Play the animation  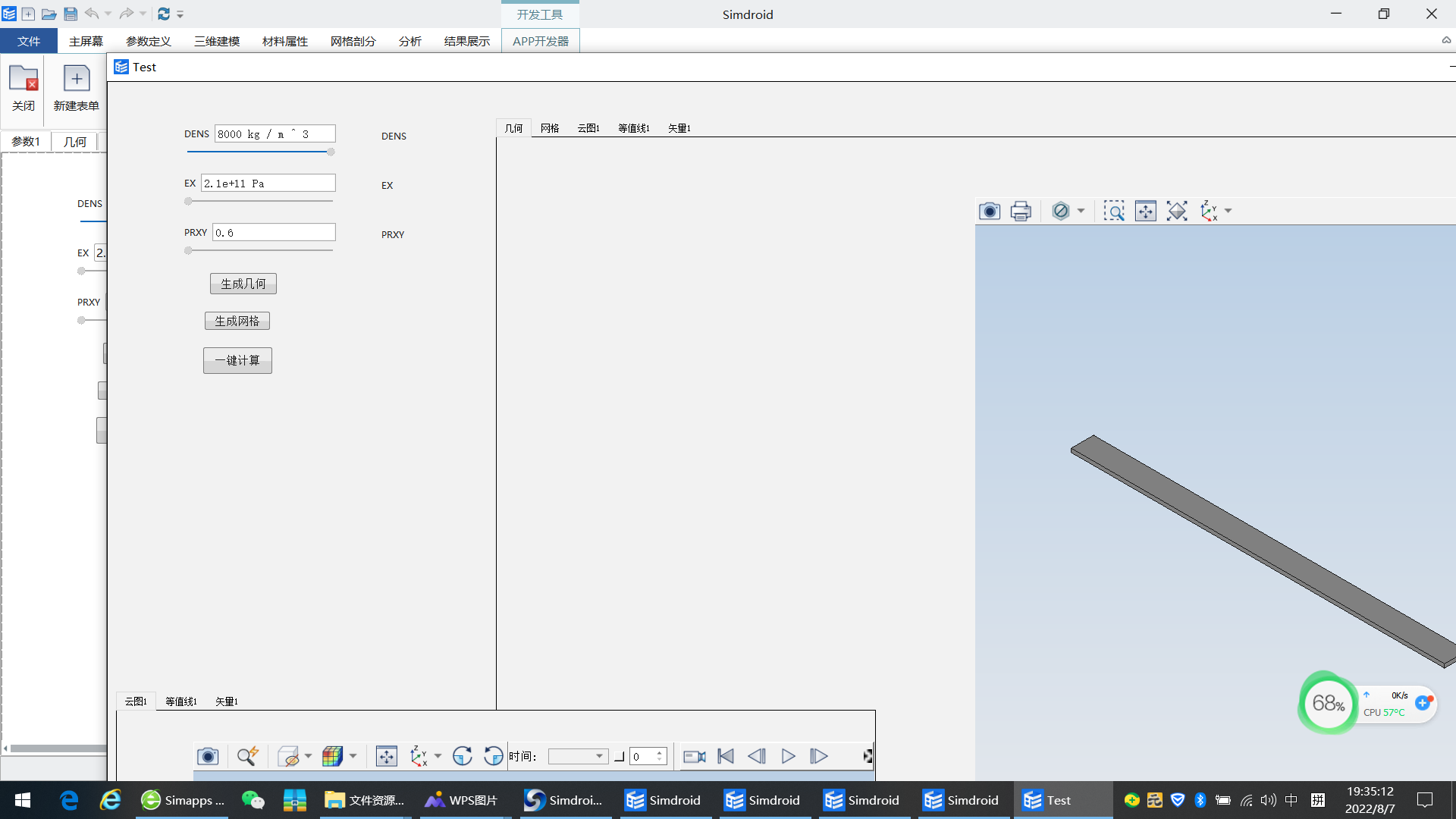(788, 756)
